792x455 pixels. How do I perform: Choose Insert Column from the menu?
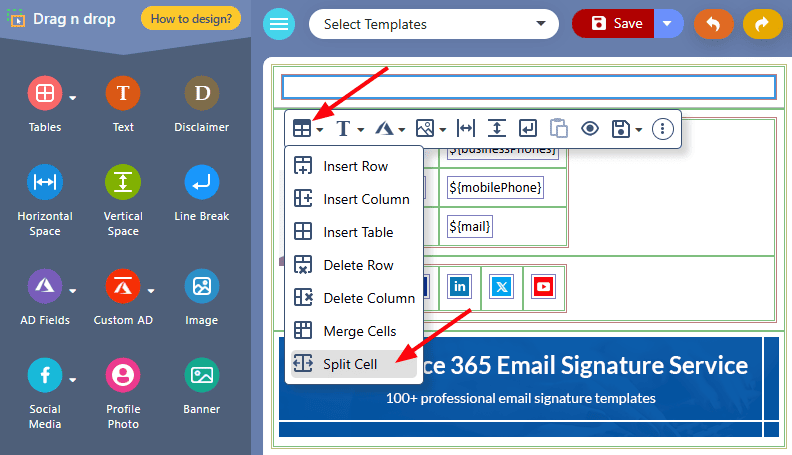coord(354,199)
